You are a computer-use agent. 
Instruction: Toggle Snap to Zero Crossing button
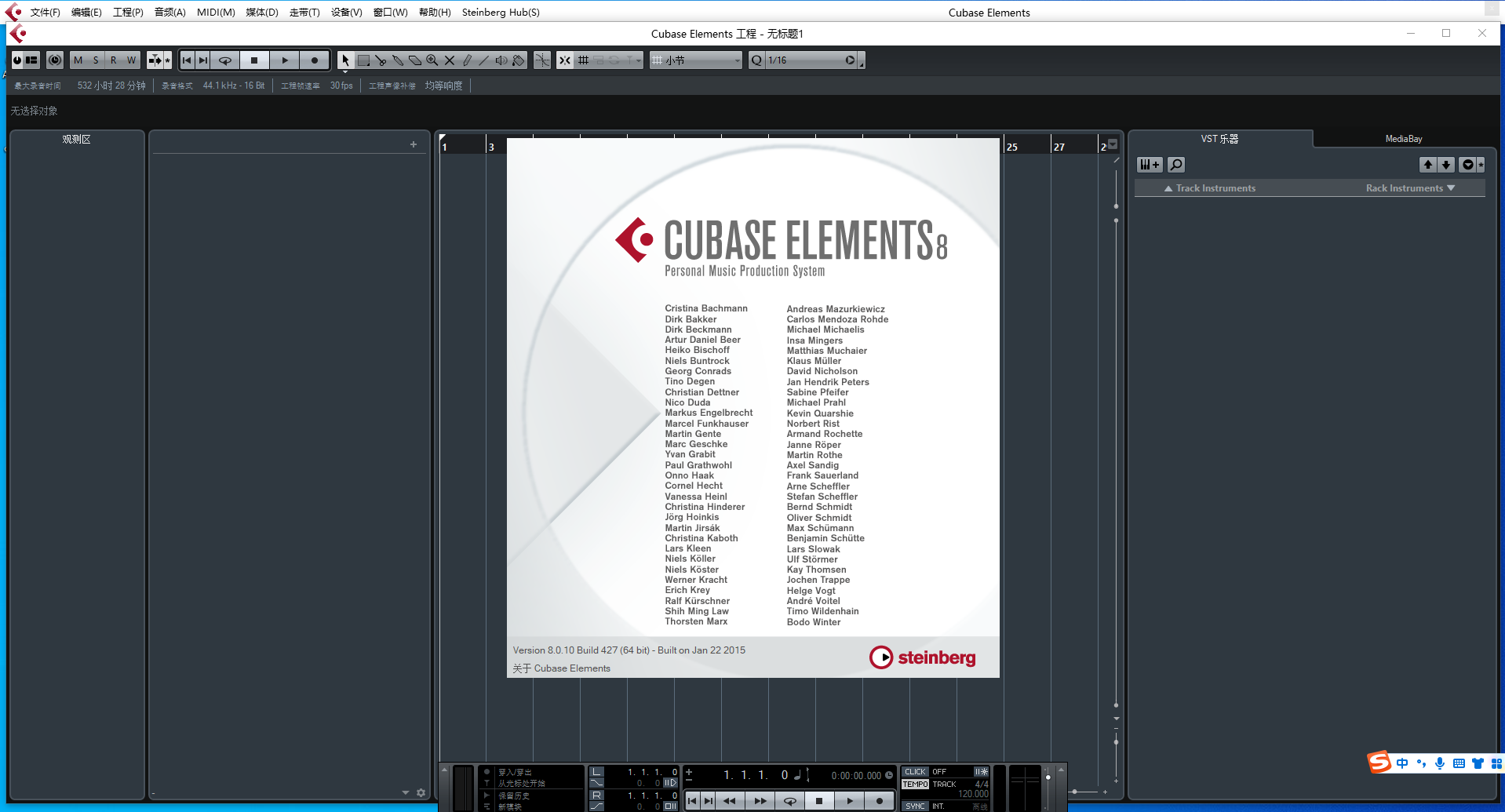pyautogui.click(x=542, y=60)
